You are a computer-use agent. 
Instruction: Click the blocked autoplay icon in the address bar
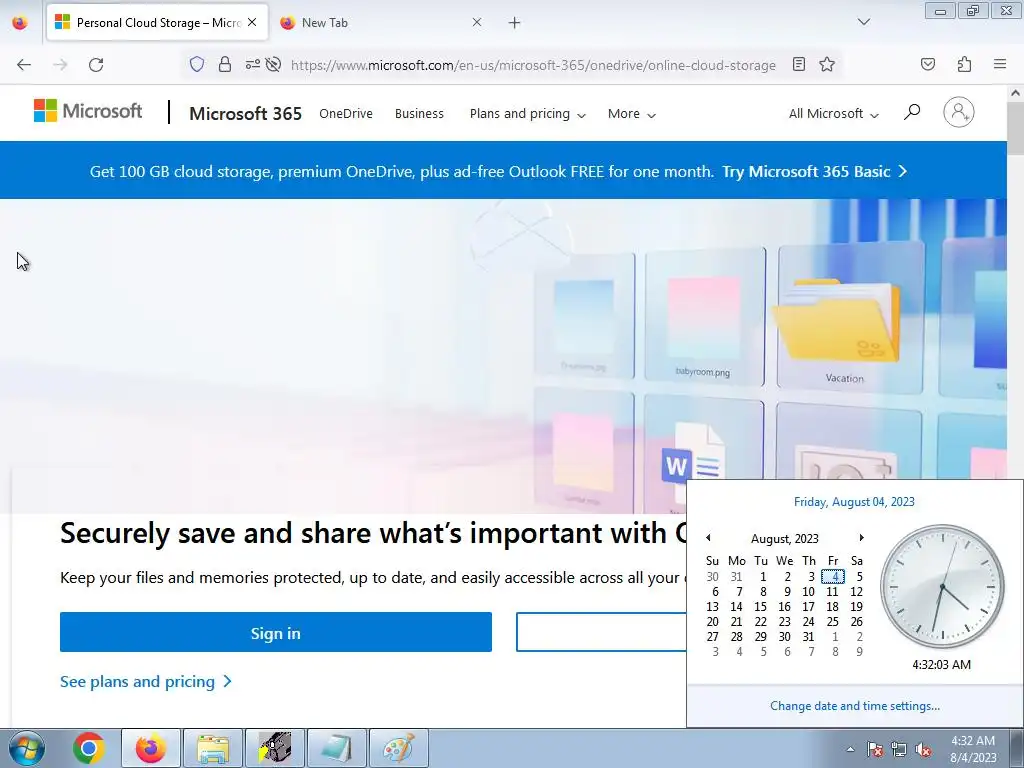[x=274, y=64]
